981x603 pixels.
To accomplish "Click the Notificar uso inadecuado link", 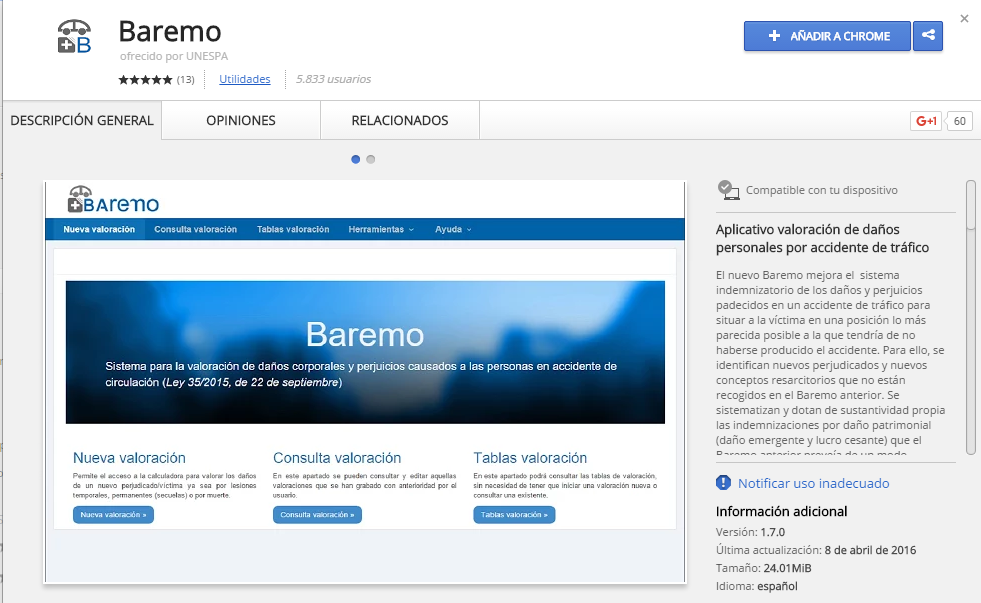I will pos(813,483).
